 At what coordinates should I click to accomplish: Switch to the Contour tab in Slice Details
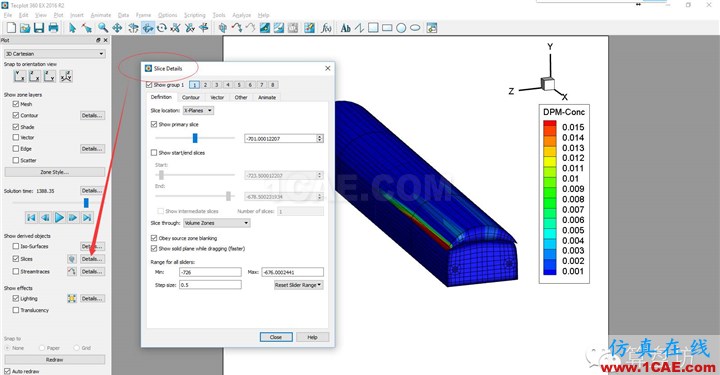(191, 97)
